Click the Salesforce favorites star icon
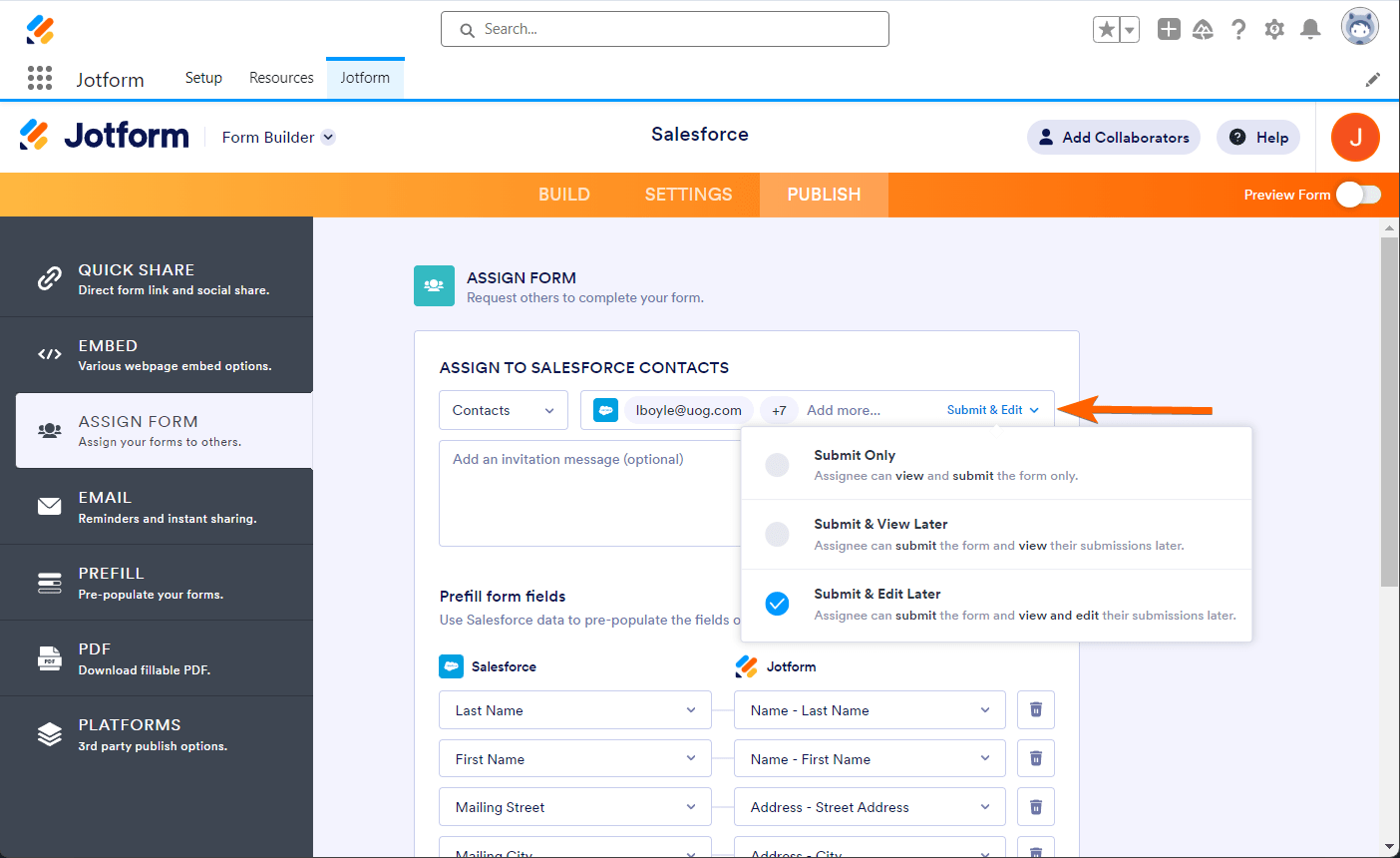The image size is (1400, 858). pyautogui.click(x=1107, y=30)
